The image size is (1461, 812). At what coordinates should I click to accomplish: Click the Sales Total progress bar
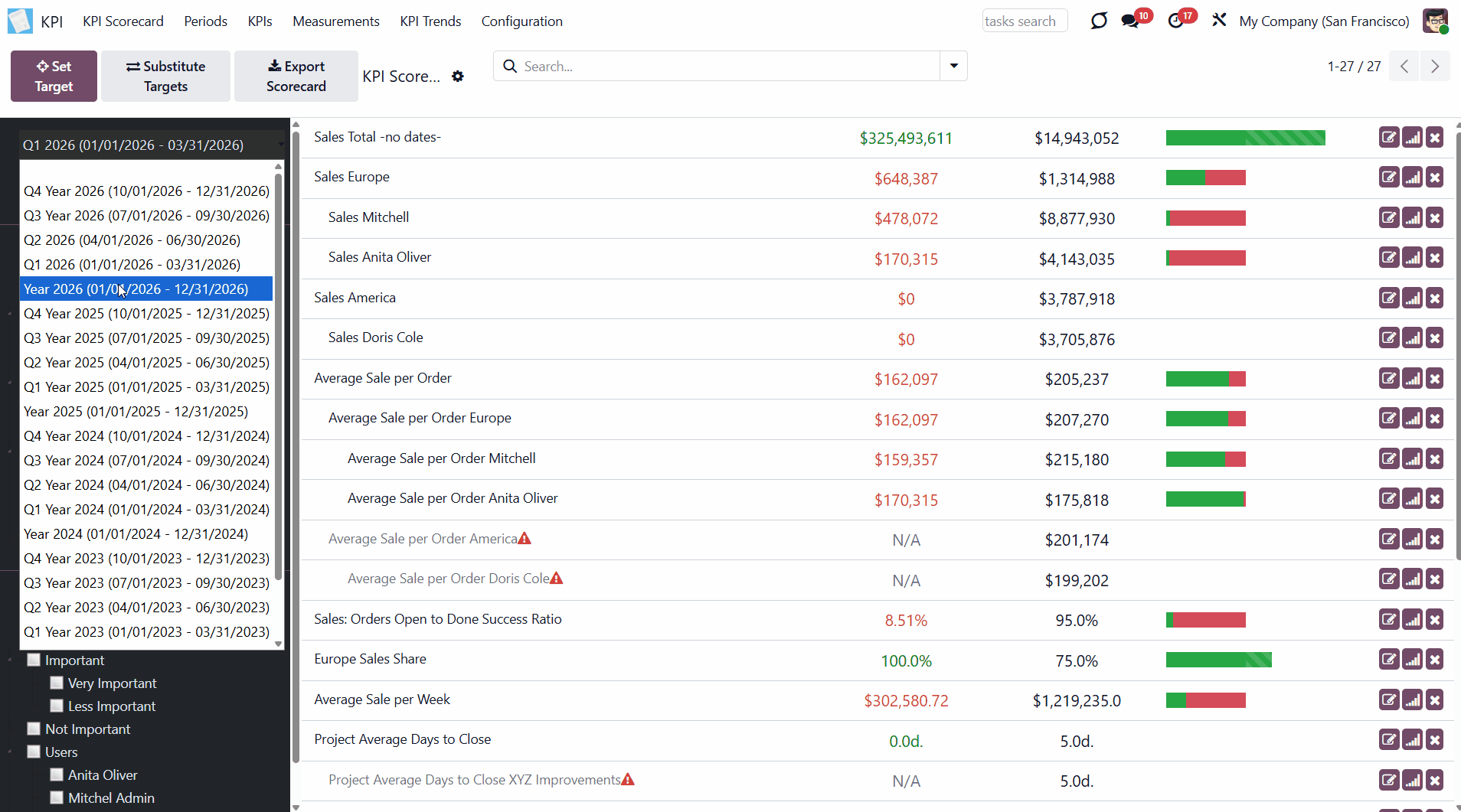coord(1245,138)
